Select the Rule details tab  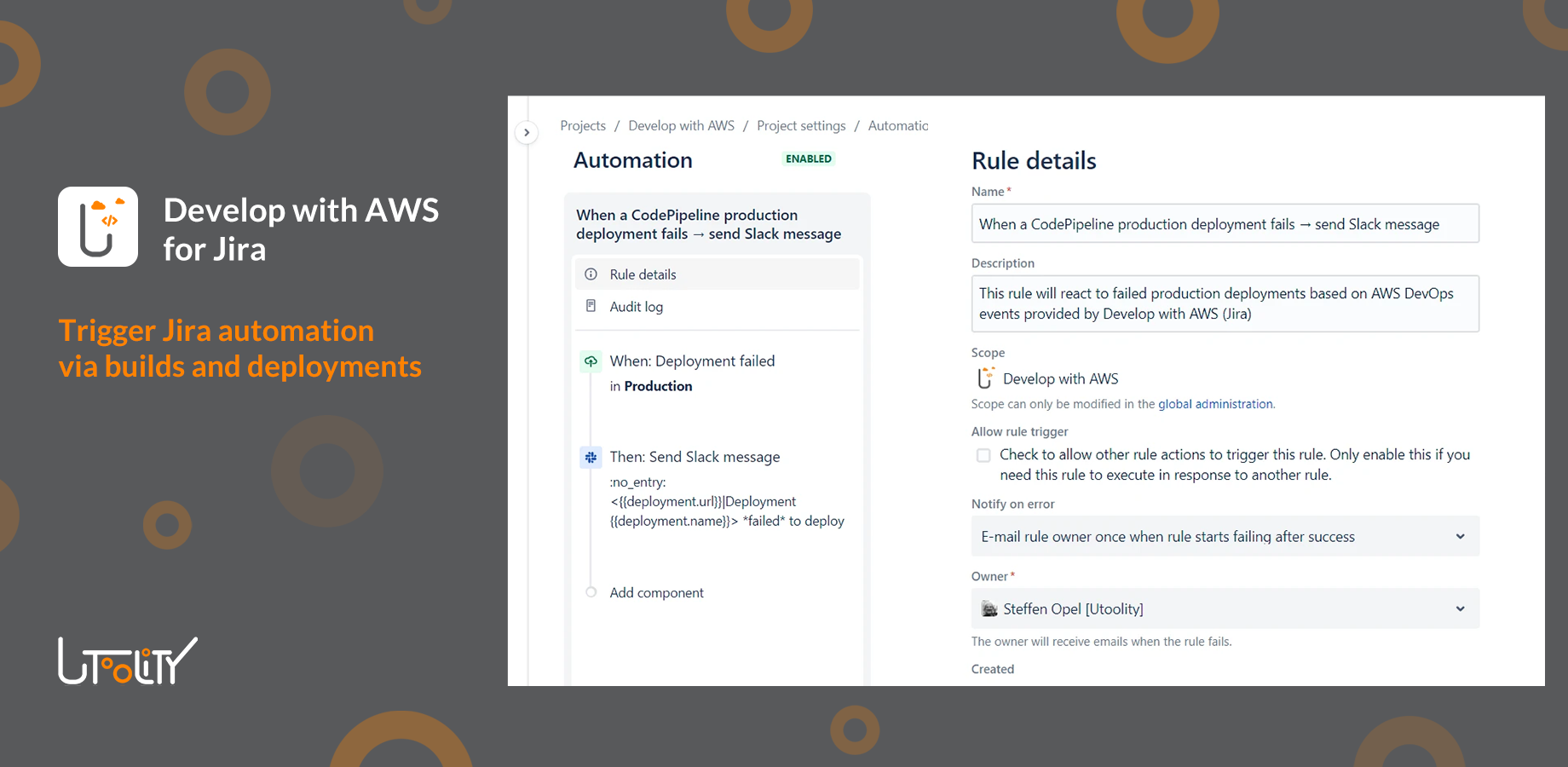click(x=643, y=274)
